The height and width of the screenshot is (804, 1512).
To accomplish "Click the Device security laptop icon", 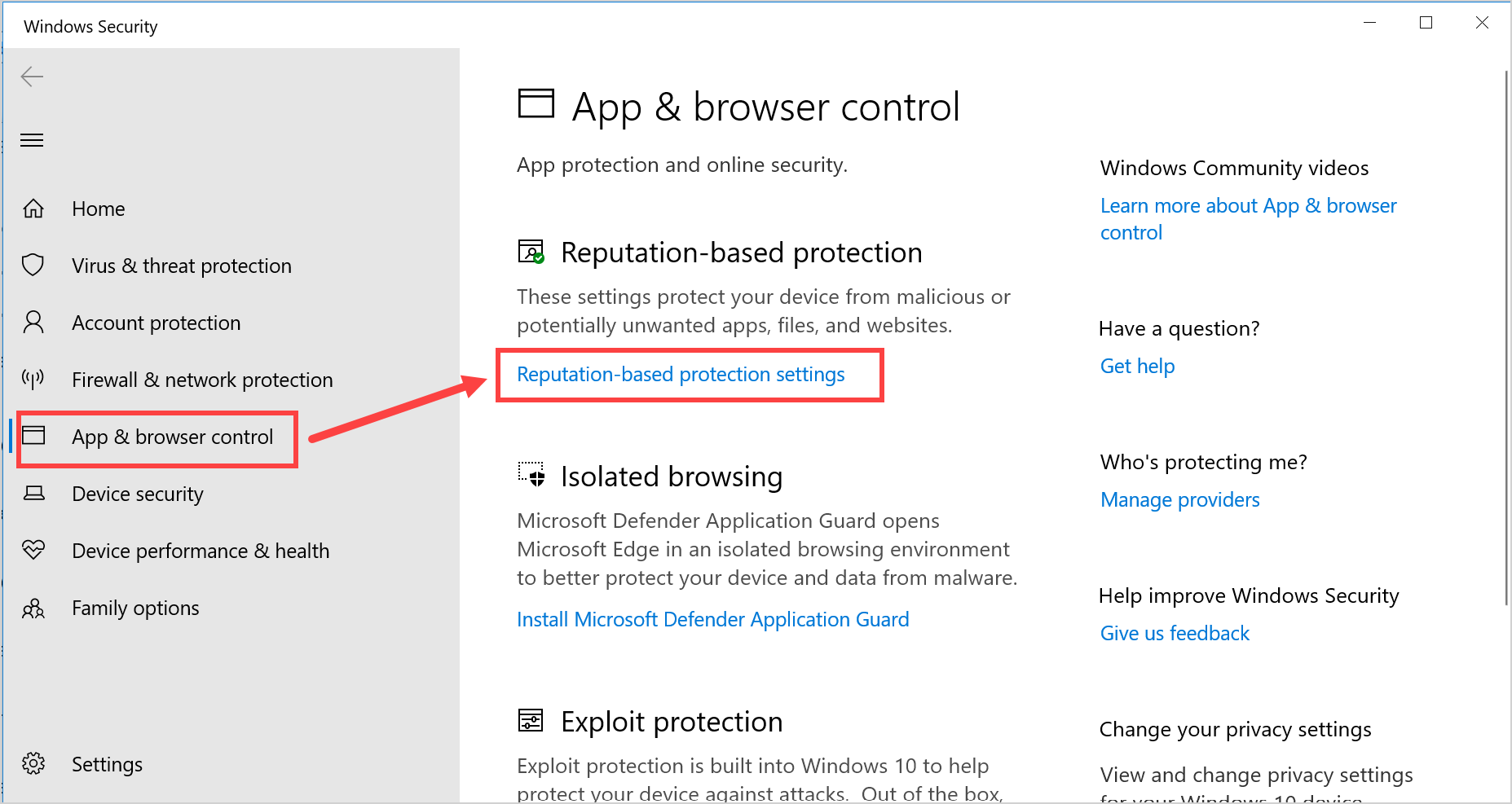I will [33, 494].
